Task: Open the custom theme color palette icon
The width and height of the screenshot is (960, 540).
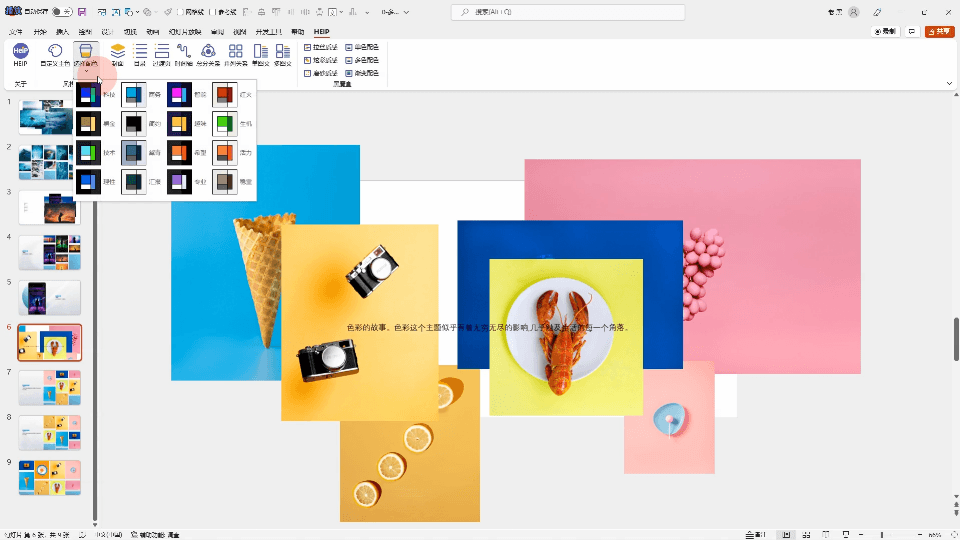Action: coord(55,51)
